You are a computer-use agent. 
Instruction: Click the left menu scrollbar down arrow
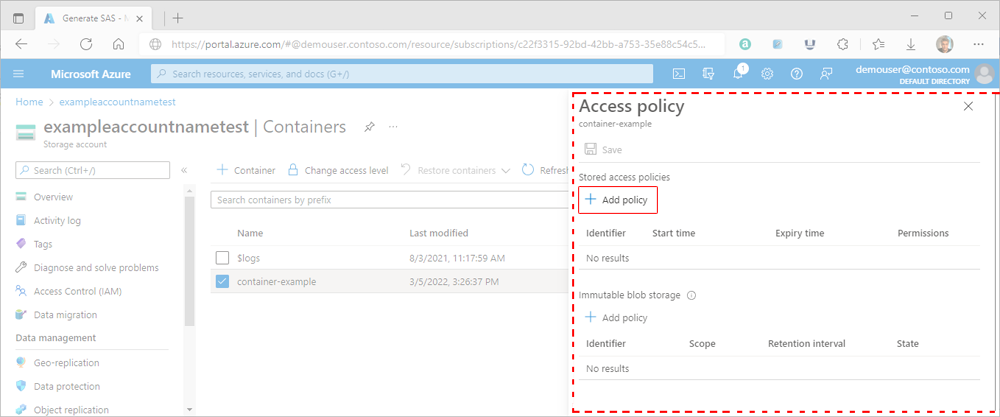click(189, 409)
